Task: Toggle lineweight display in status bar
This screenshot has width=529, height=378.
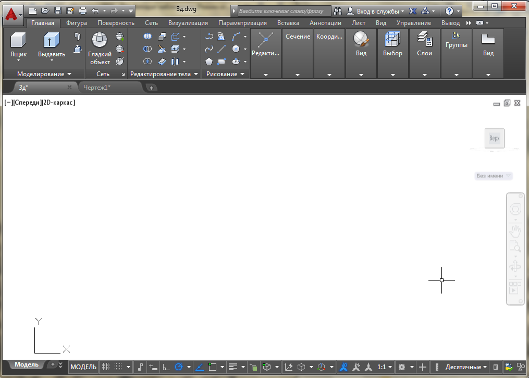Action: [233, 367]
